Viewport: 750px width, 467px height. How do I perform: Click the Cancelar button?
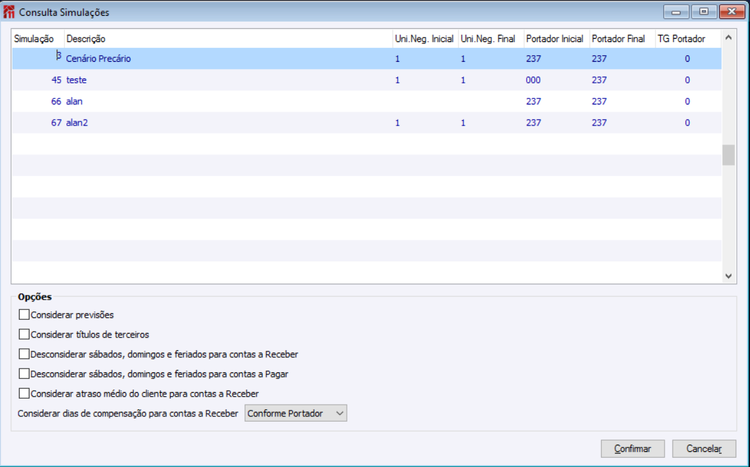click(704, 449)
